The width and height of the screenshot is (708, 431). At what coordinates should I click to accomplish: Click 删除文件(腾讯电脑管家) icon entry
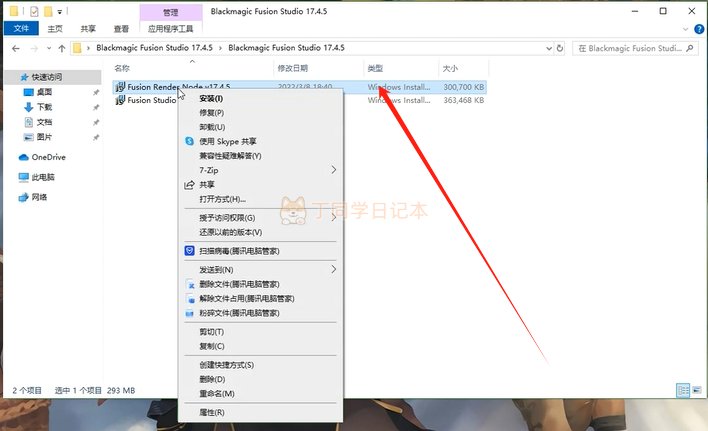[190, 284]
